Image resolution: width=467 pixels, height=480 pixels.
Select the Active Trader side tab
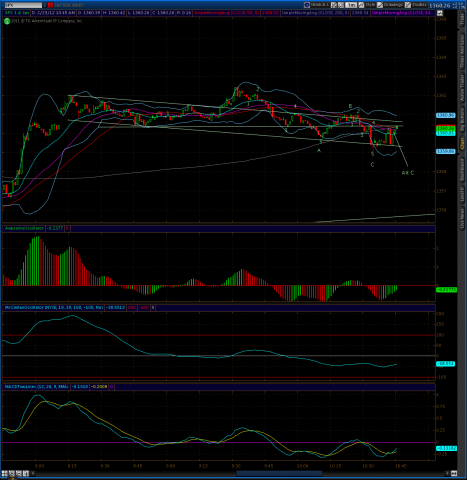462,88
